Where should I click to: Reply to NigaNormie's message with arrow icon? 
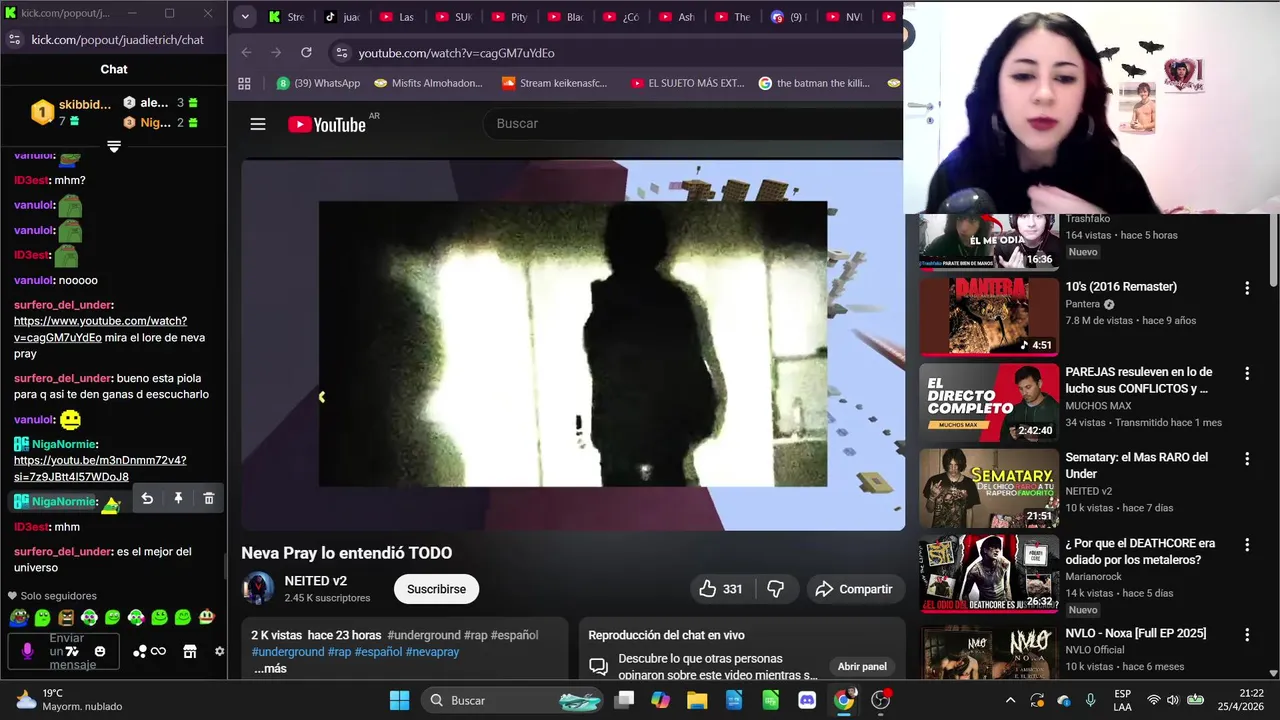click(147, 498)
